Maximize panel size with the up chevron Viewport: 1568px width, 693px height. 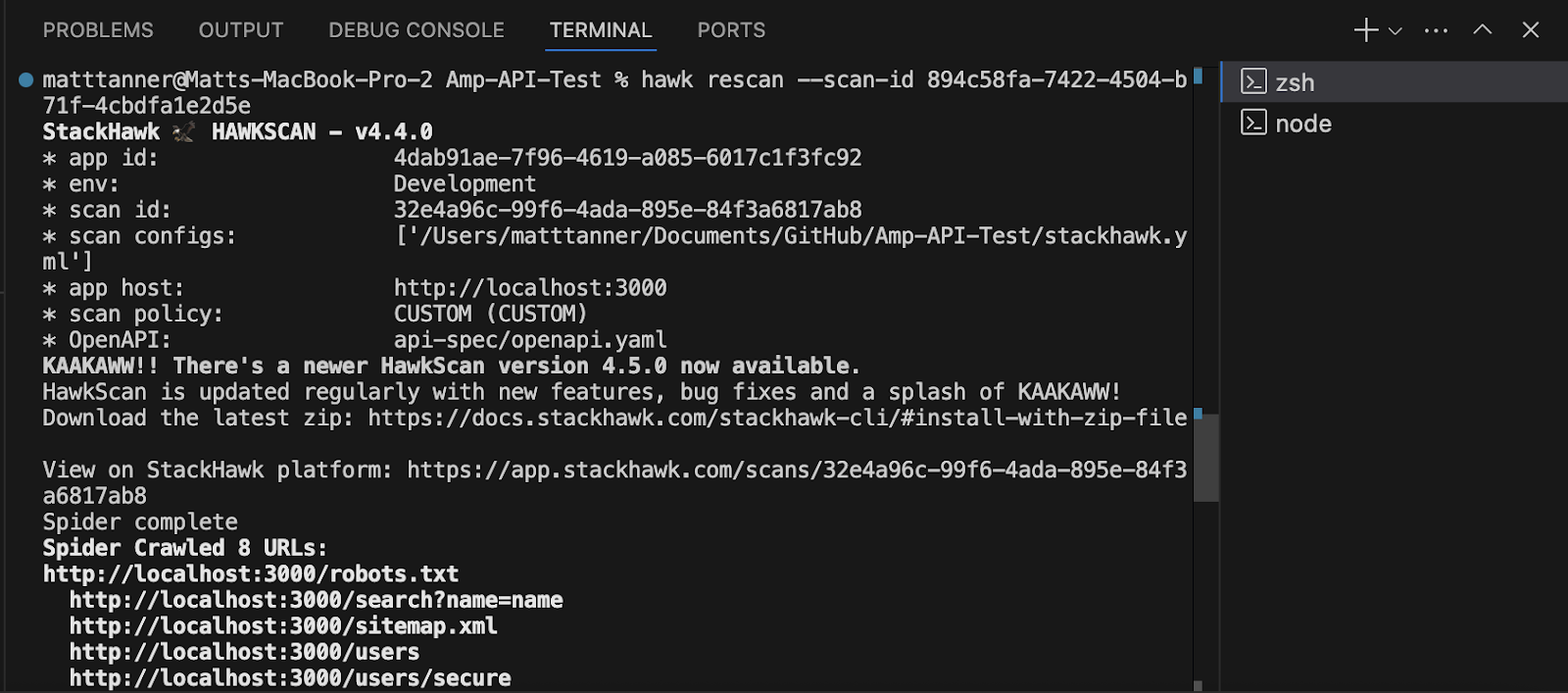point(1483,30)
